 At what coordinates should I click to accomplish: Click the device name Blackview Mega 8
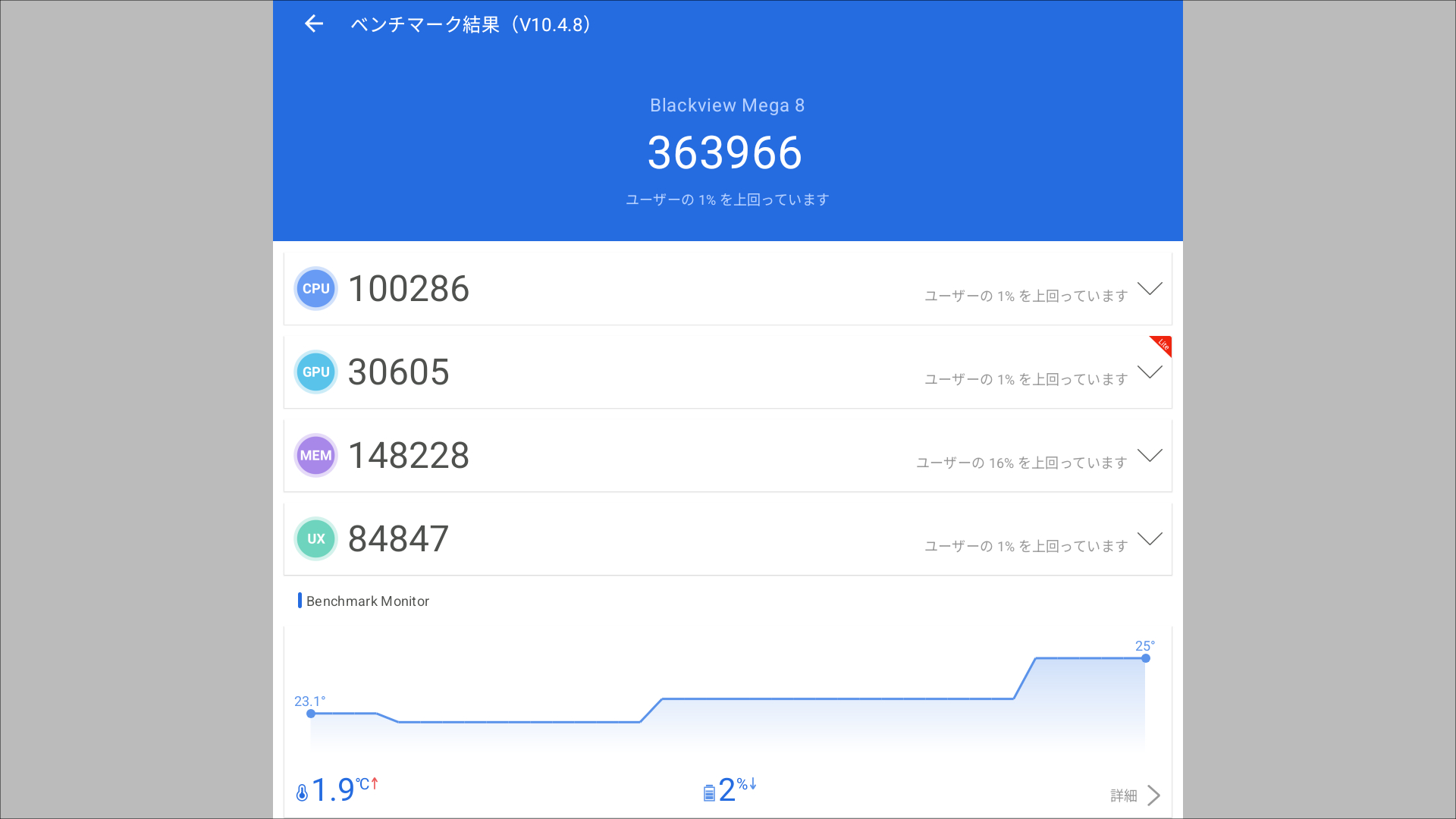click(x=727, y=105)
